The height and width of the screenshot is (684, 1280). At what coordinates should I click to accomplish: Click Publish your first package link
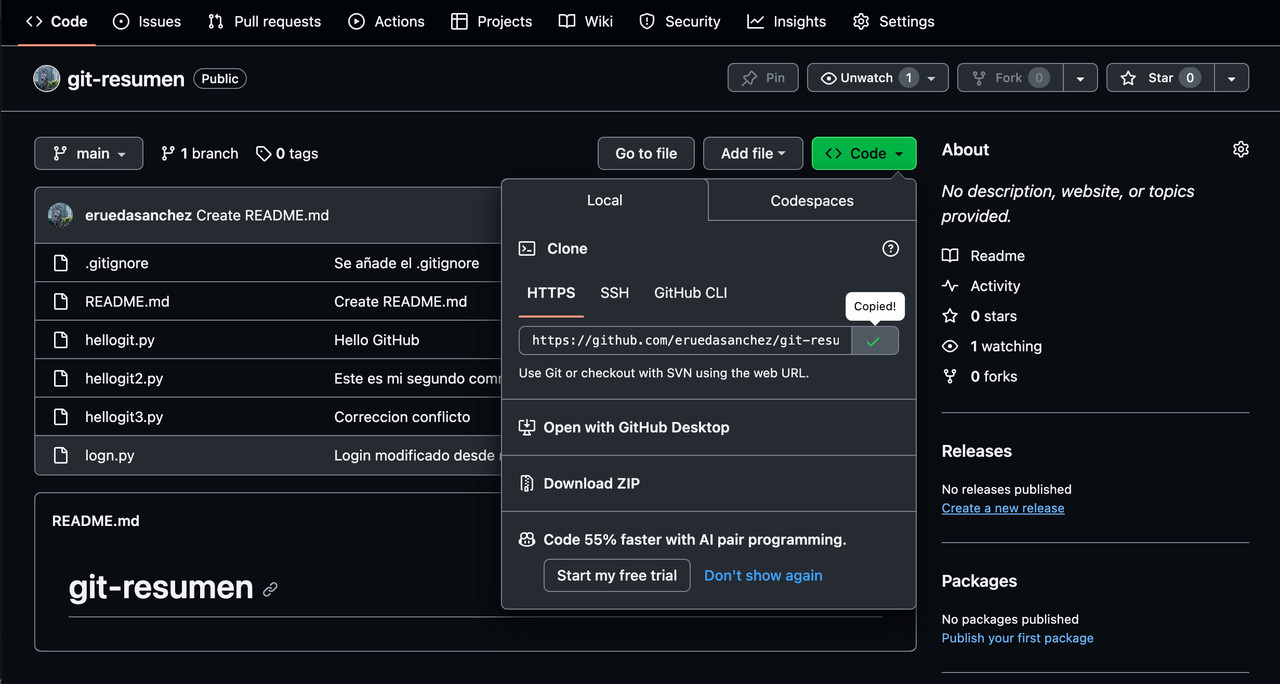coord(1018,638)
